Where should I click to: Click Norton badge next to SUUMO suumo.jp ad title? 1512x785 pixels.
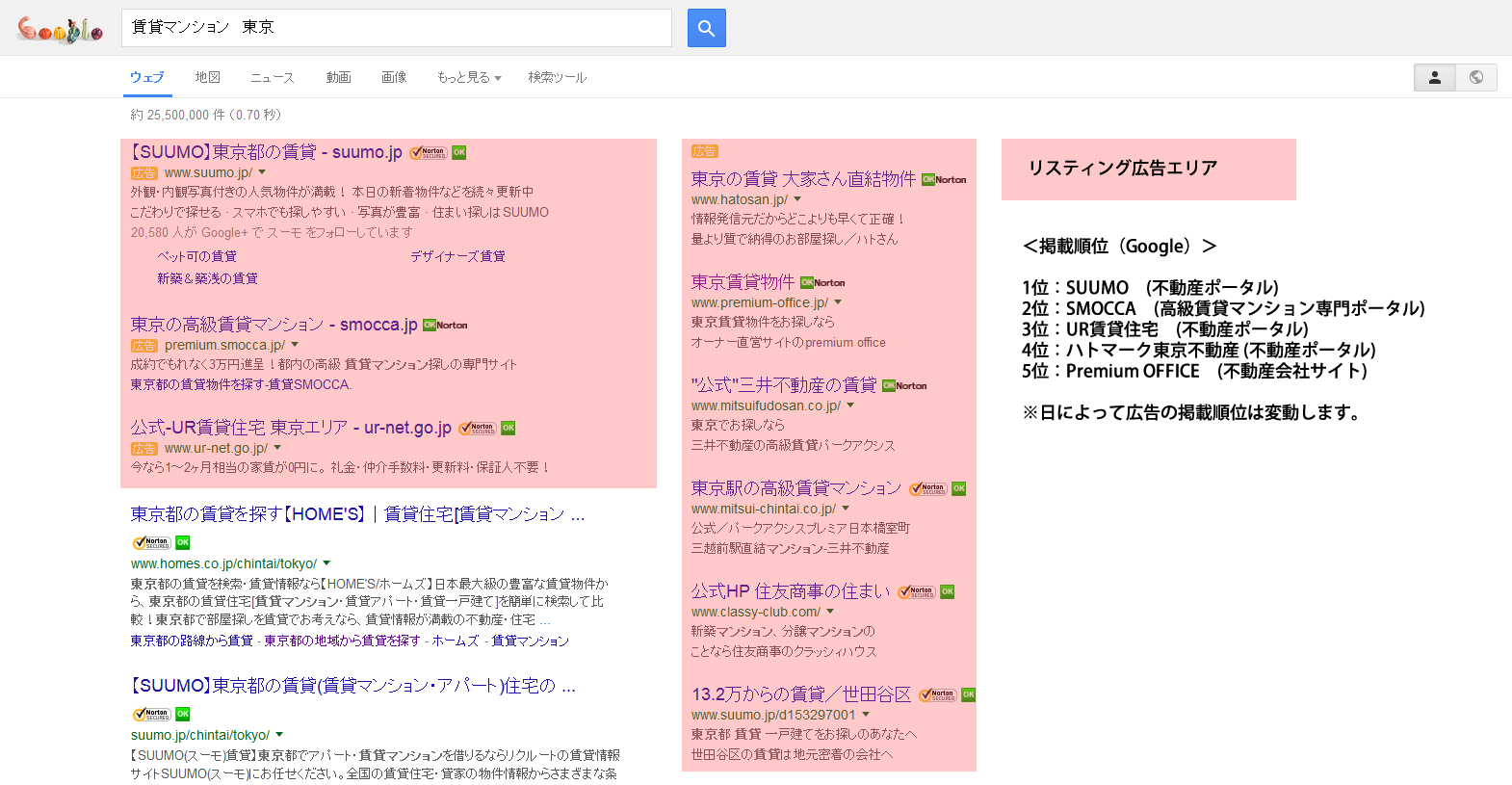pyautogui.click(x=429, y=152)
